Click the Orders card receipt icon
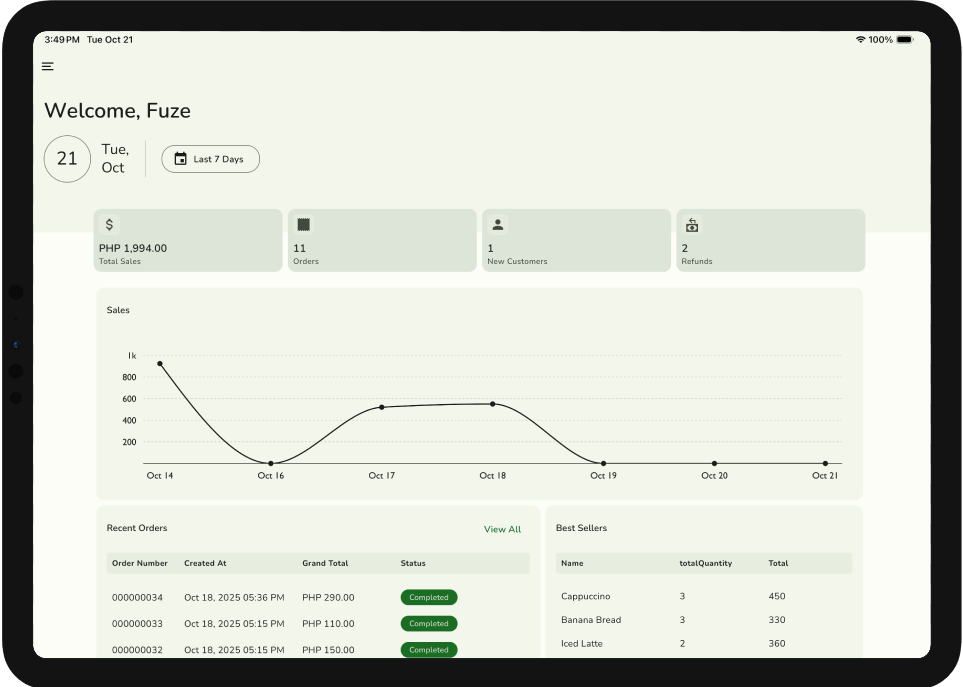Screen dimensions: 963x687 pyautogui.click(x=304, y=225)
